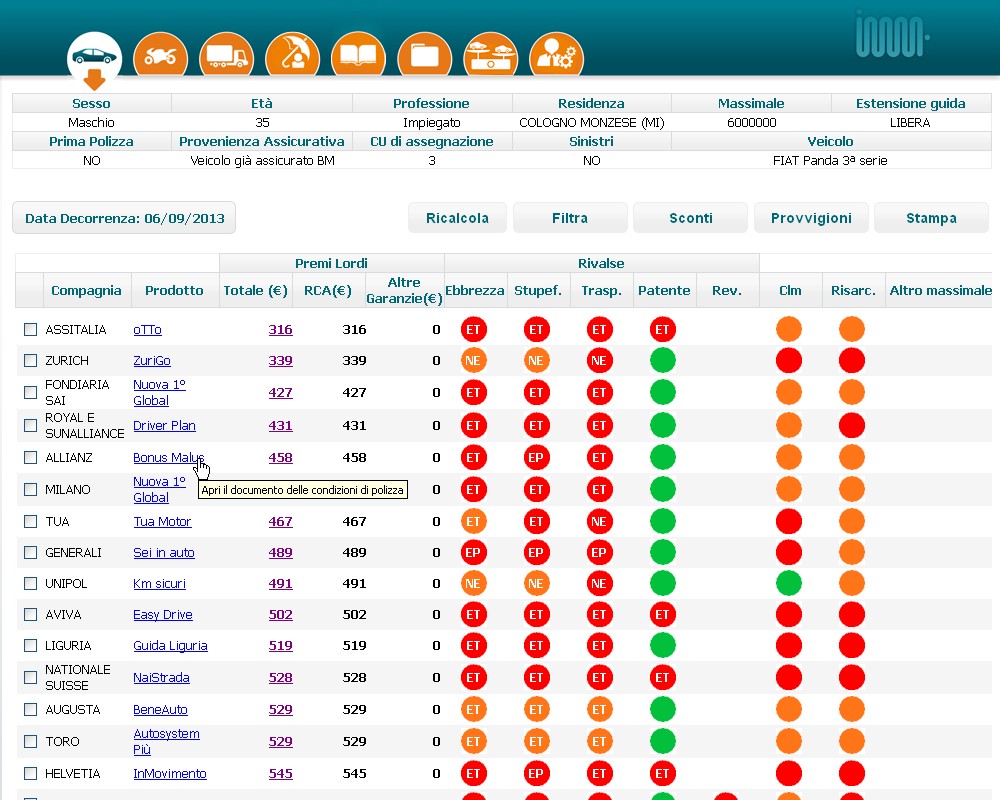Viewport: 1000px width, 800px height.
Task: Click the Ricalcola button
Action: tap(457, 218)
